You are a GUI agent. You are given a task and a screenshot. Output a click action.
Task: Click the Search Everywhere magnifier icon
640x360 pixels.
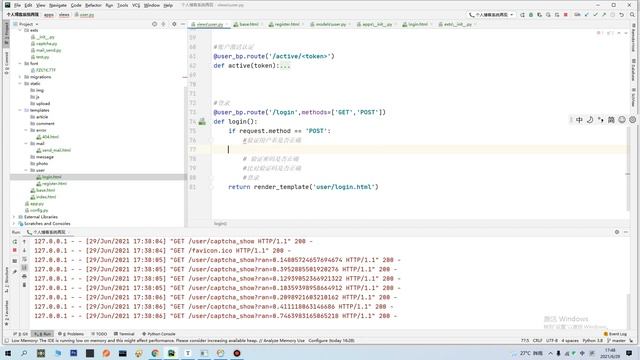pos(632,15)
